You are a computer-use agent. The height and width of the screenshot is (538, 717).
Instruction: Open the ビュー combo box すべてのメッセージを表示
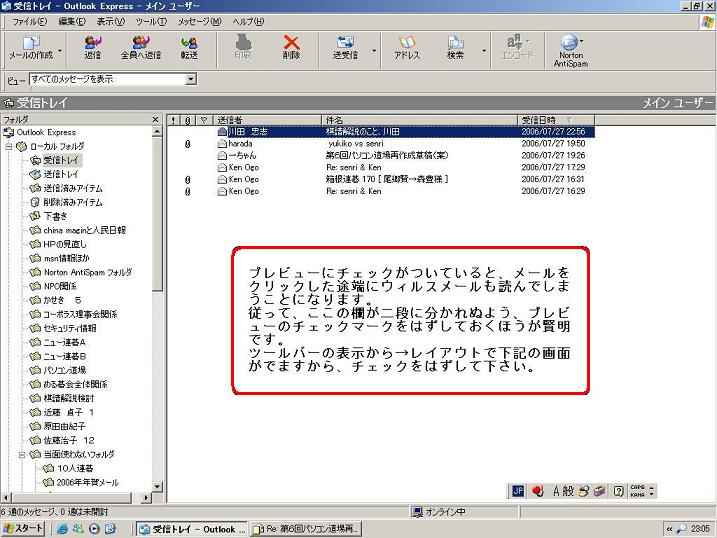tap(113, 80)
